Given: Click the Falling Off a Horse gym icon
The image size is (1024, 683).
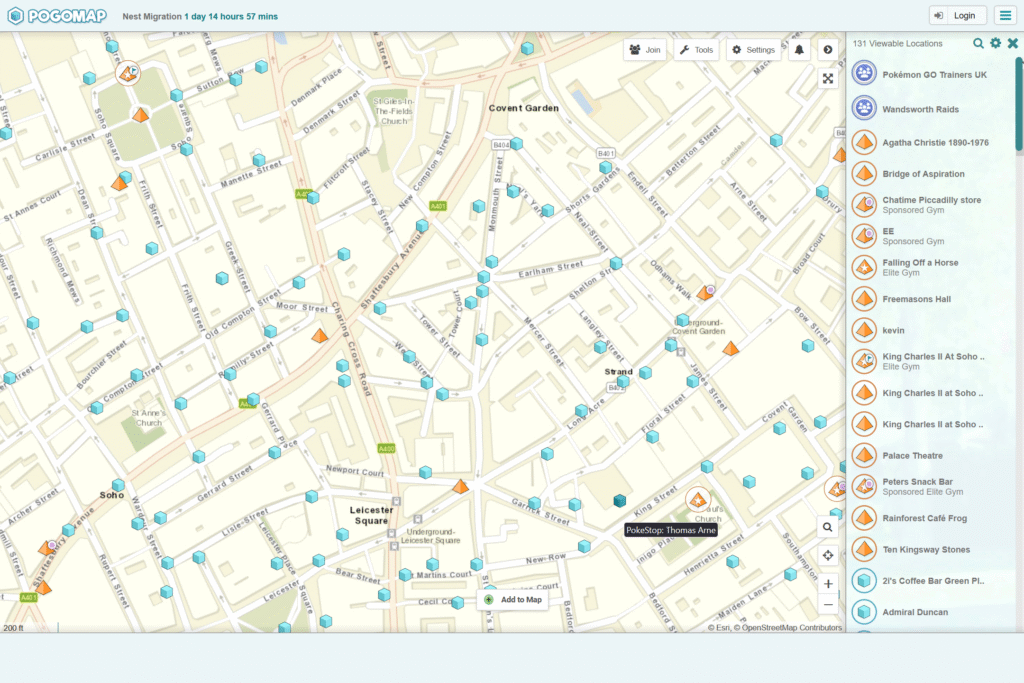Looking at the screenshot, I should (864, 267).
